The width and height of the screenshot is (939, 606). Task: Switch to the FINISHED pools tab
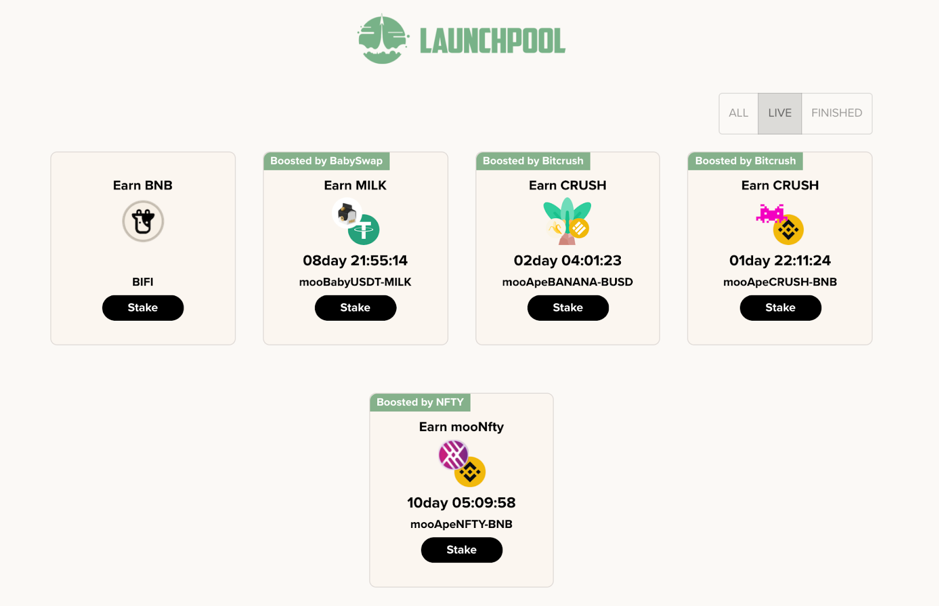pyautogui.click(x=836, y=113)
